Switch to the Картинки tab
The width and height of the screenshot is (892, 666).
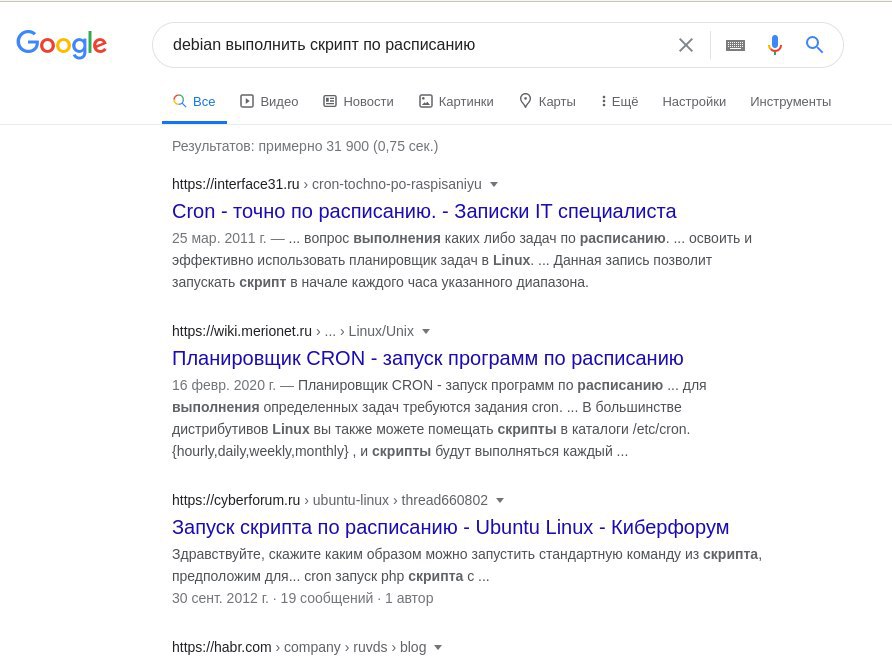[x=456, y=101]
